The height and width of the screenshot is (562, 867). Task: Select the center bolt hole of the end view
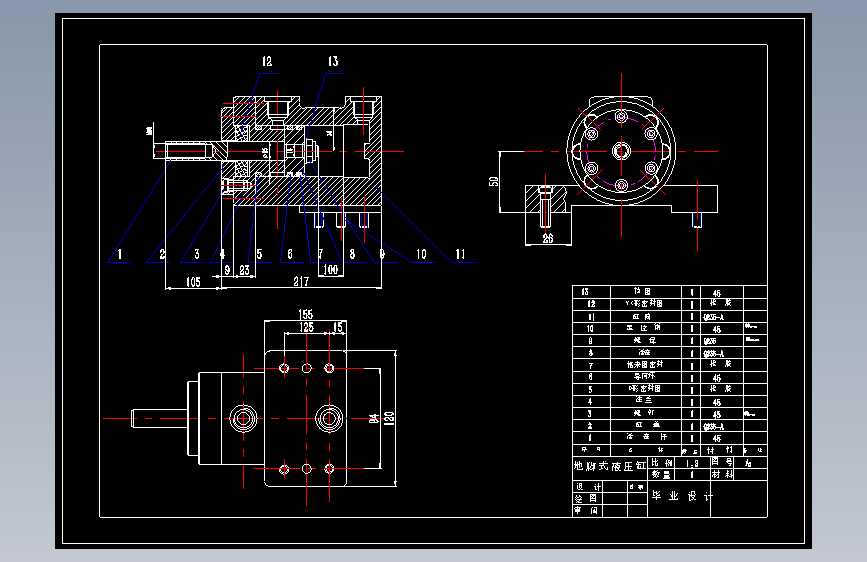[x=621, y=151]
